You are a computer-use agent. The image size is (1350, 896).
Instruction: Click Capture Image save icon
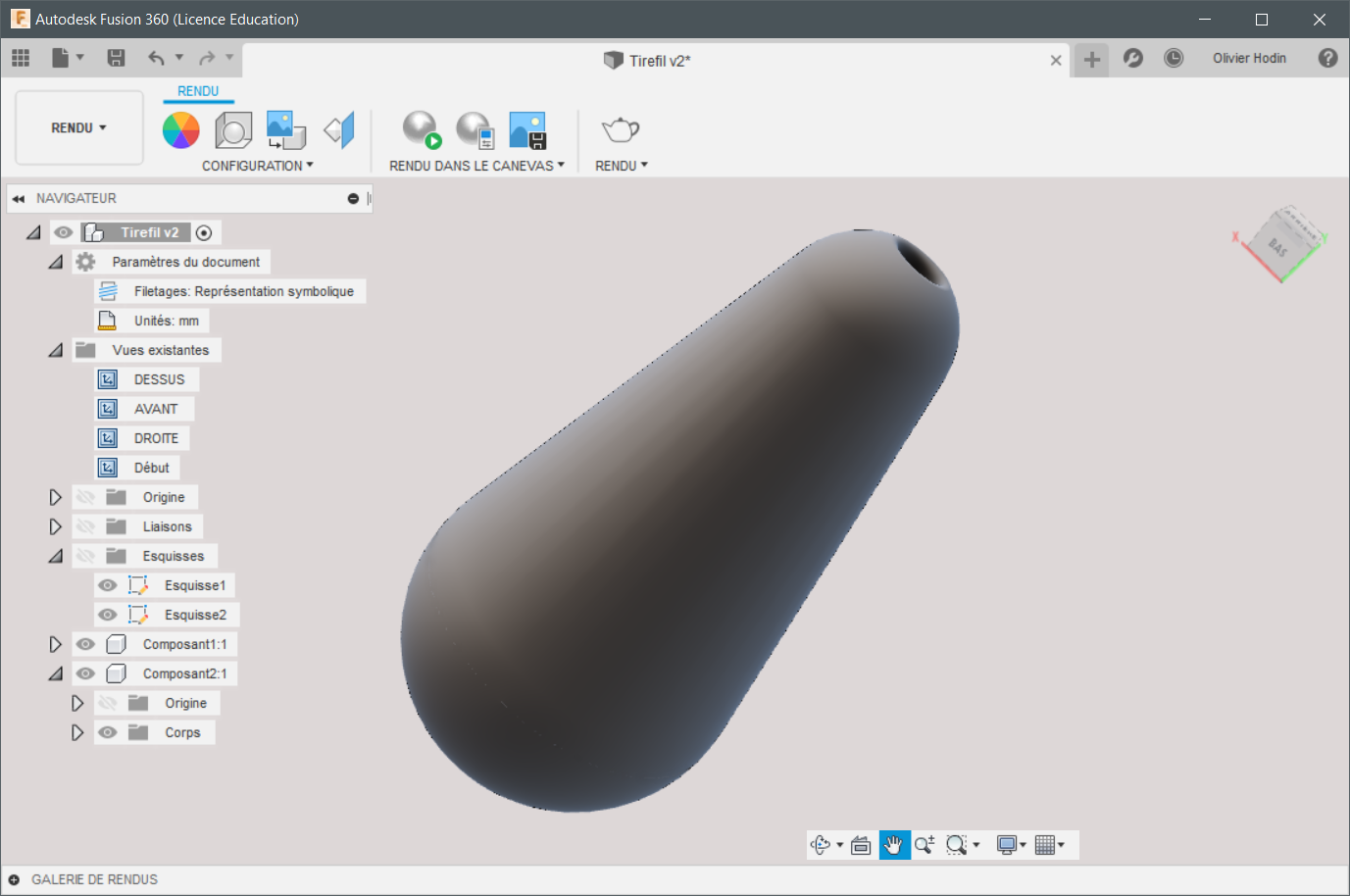[x=527, y=129]
